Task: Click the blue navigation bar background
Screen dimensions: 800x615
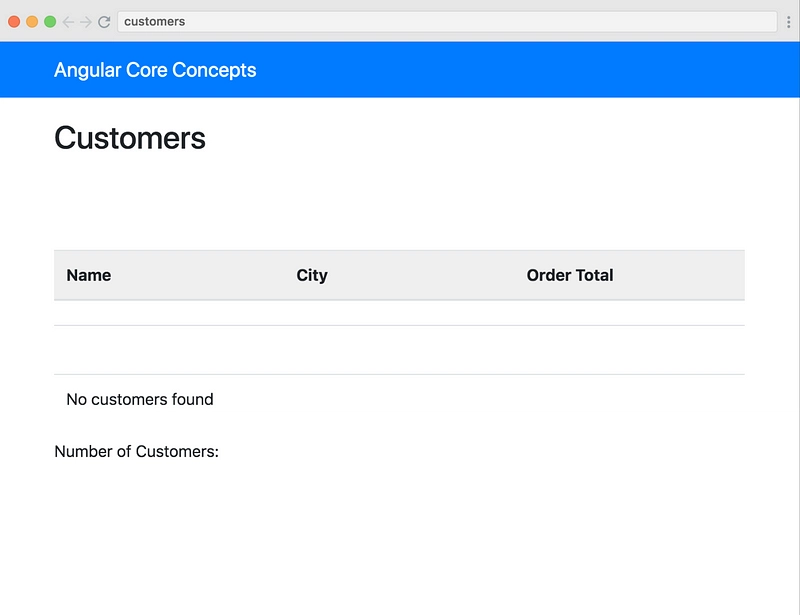Action: 510,70
